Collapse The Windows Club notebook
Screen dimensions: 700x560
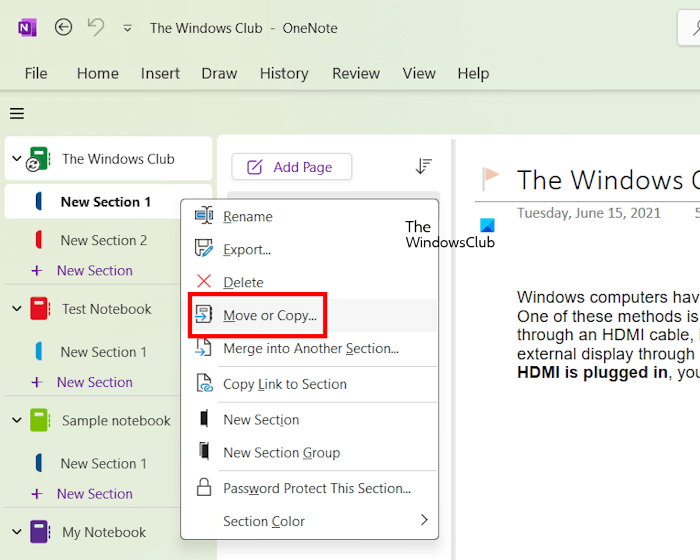pos(16,159)
